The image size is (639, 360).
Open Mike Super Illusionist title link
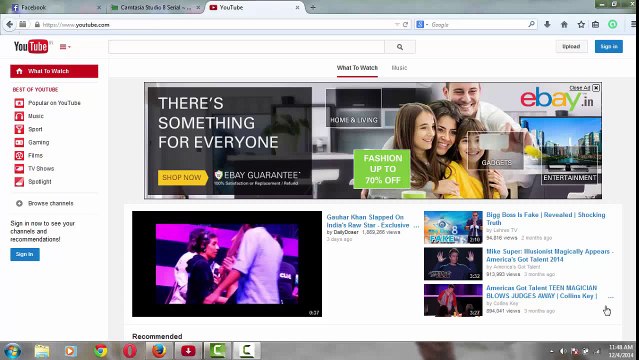549,255
